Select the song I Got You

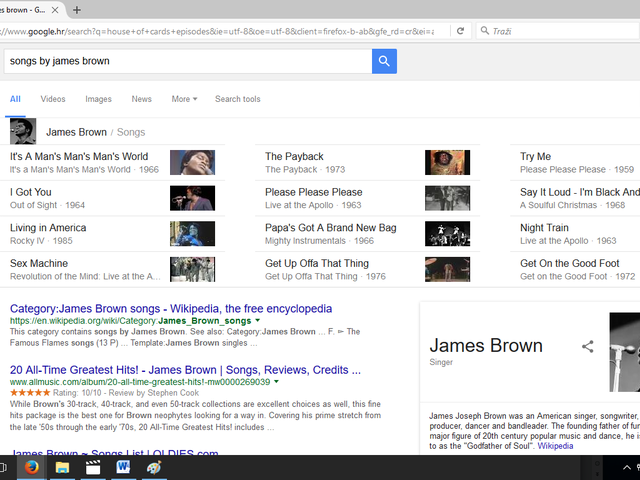(x=31, y=192)
